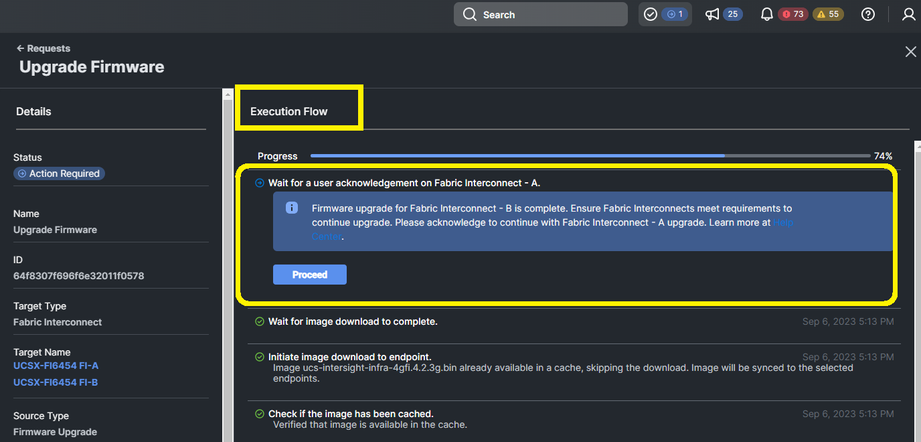The height and width of the screenshot is (442, 921).
Task: Click the Proceed button
Action: pos(310,275)
